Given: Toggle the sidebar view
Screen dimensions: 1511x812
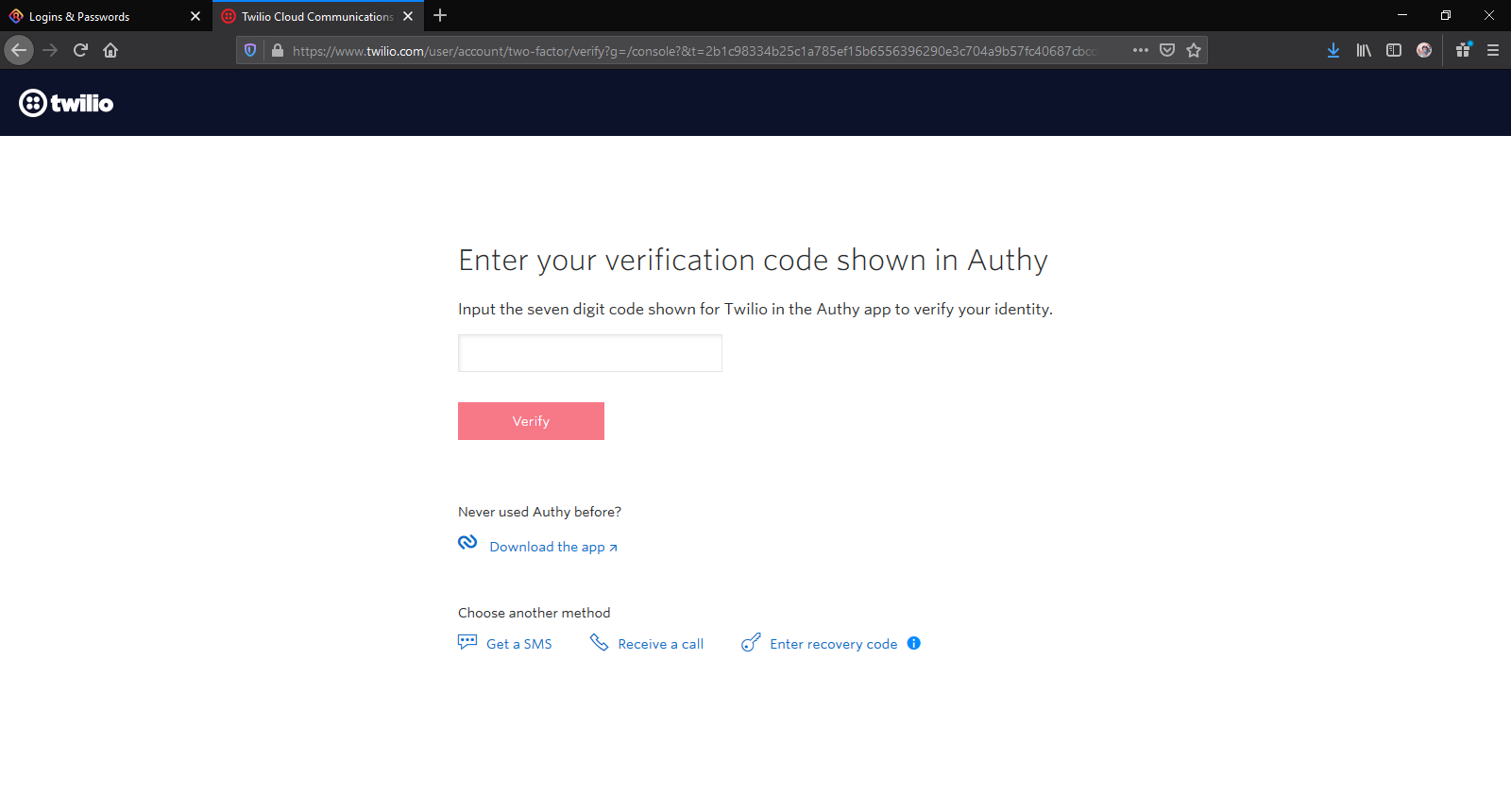Looking at the screenshot, I should pyautogui.click(x=1394, y=50).
